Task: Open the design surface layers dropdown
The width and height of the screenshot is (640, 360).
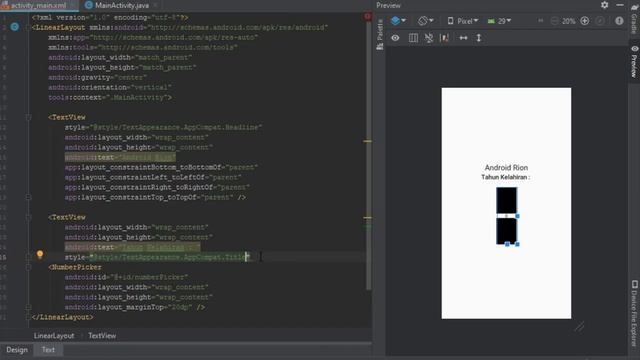Action: pyautogui.click(x=398, y=20)
